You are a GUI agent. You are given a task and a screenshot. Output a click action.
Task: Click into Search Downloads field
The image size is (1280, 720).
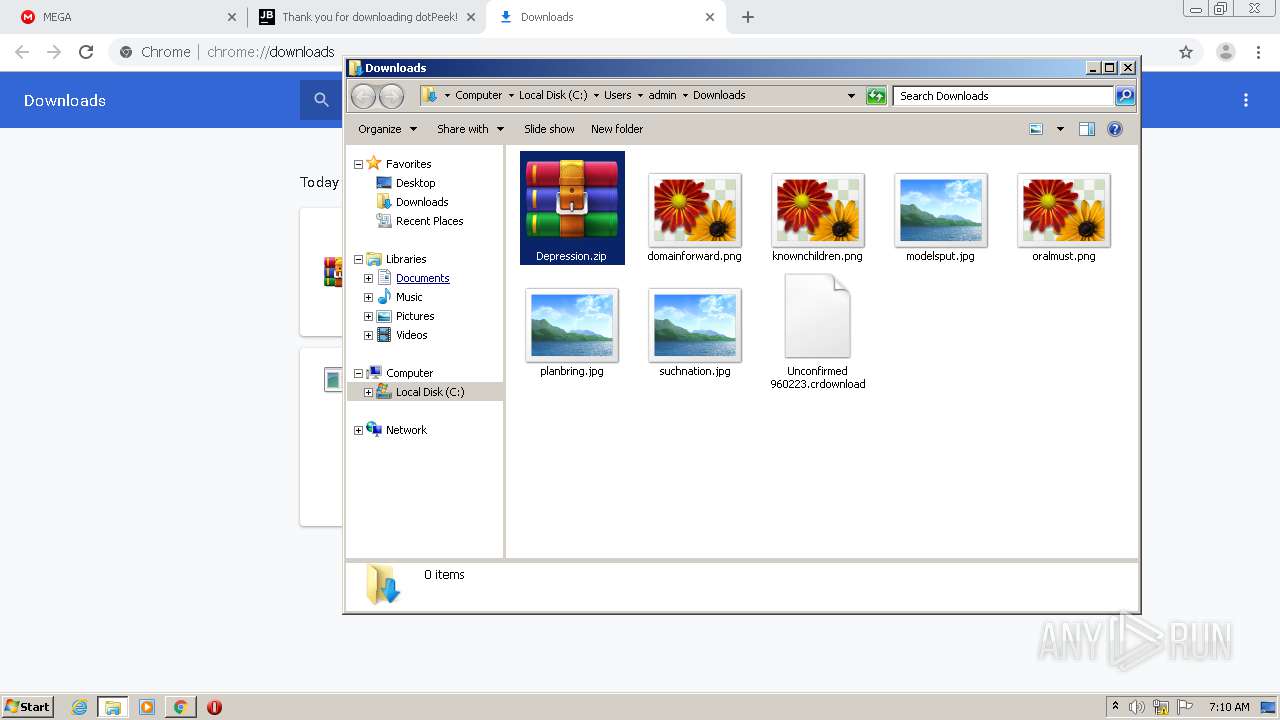[x=1003, y=96]
